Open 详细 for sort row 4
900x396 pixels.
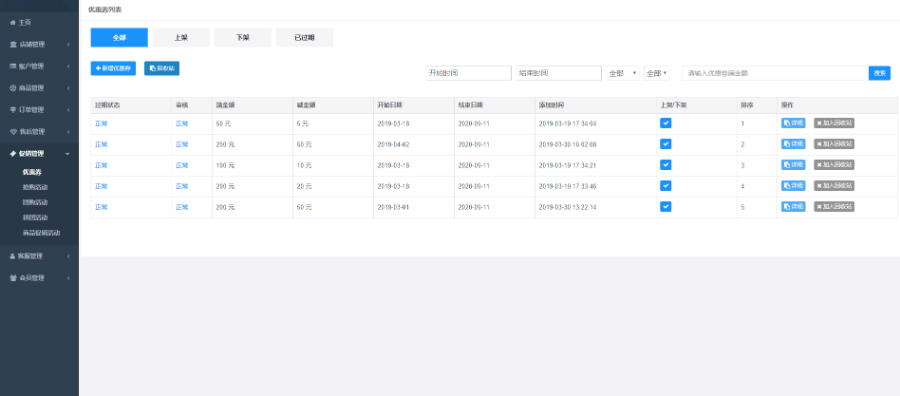[793, 186]
